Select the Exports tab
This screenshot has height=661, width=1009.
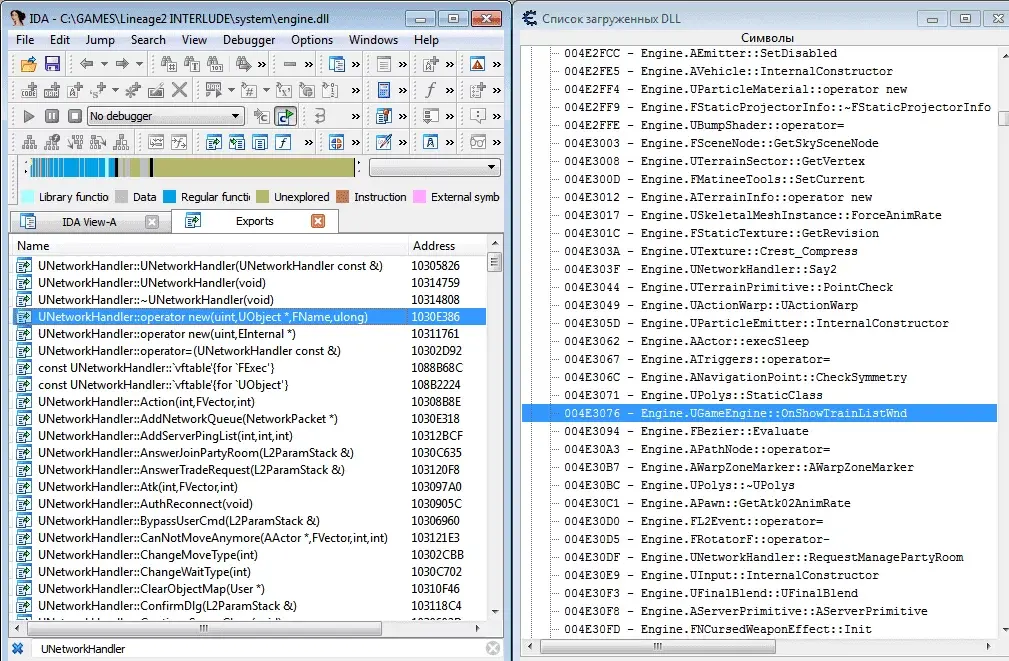point(254,221)
